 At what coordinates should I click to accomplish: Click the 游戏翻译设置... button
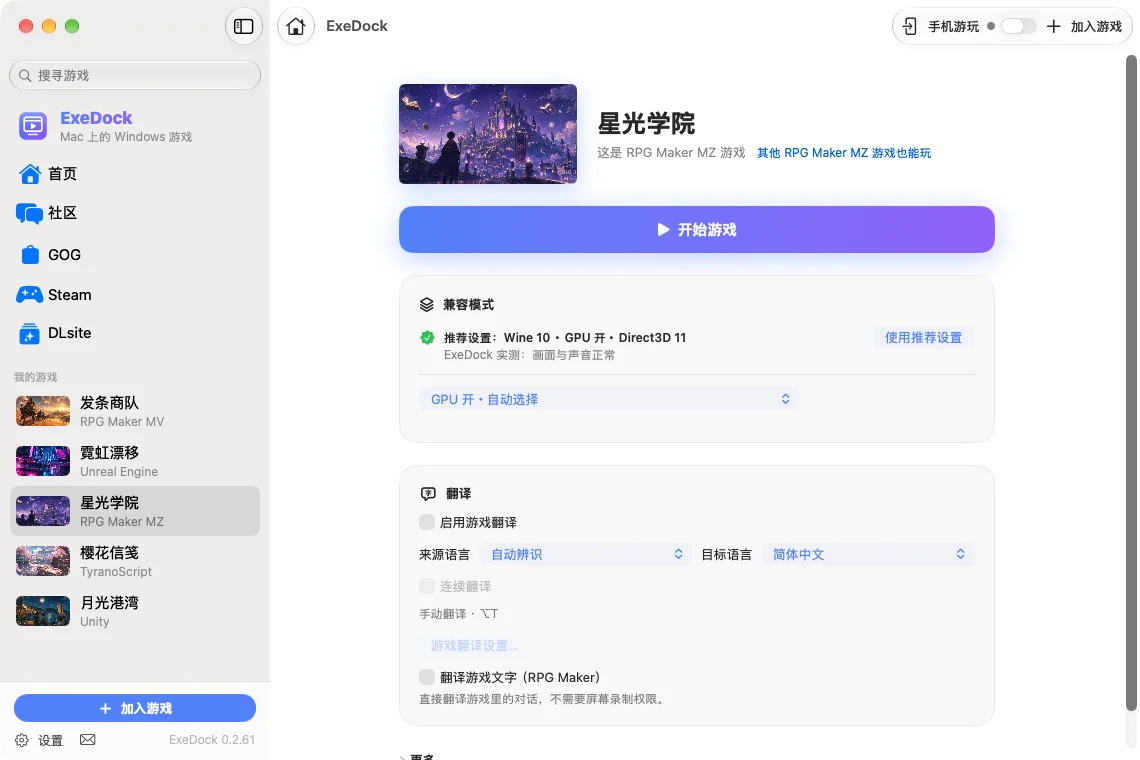(474, 645)
